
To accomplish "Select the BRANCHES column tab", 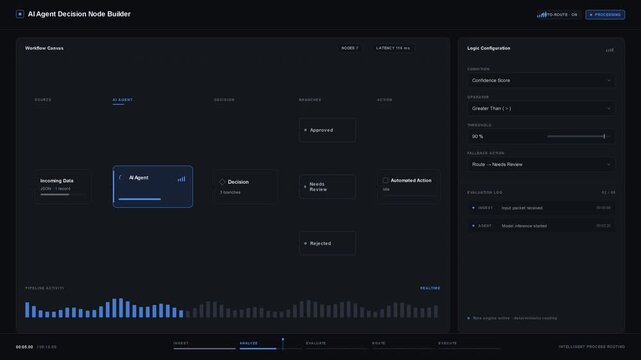I will click(x=310, y=100).
